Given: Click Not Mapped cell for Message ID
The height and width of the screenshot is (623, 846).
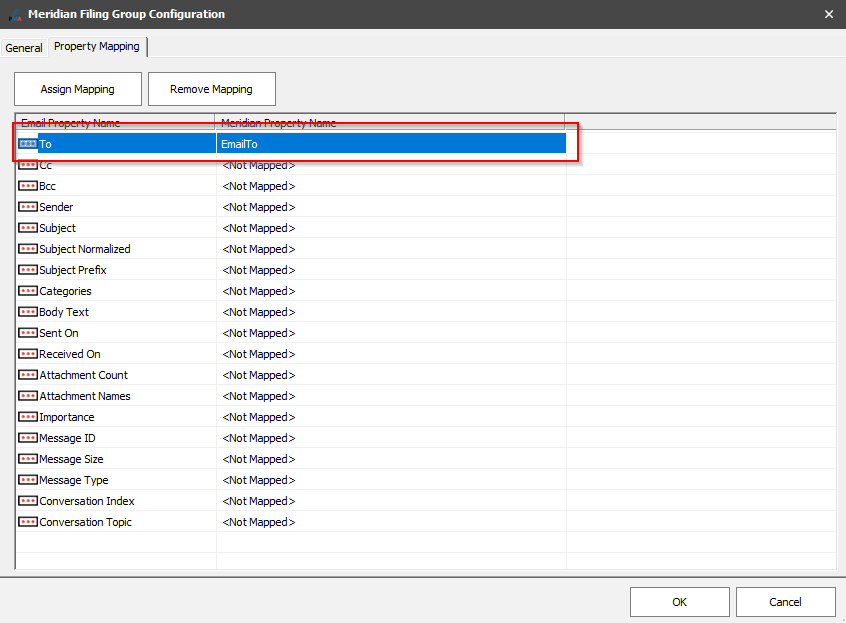Looking at the screenshot, I should point(391,437).
